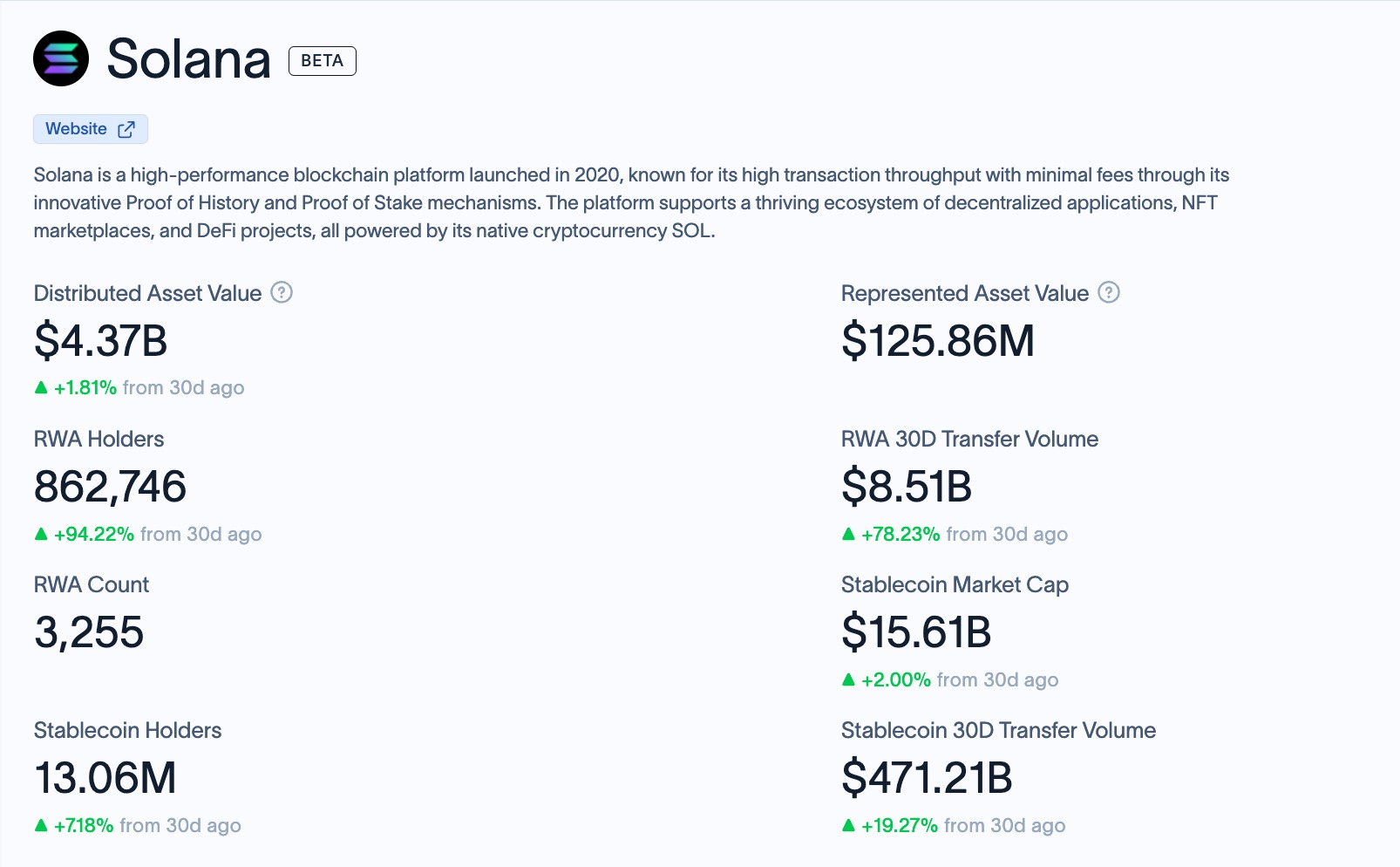The height and width of the screenshot is (867, 1400).
Task: Click the +7.18% stablecoin holders change
Action: [x=84, y=825]
